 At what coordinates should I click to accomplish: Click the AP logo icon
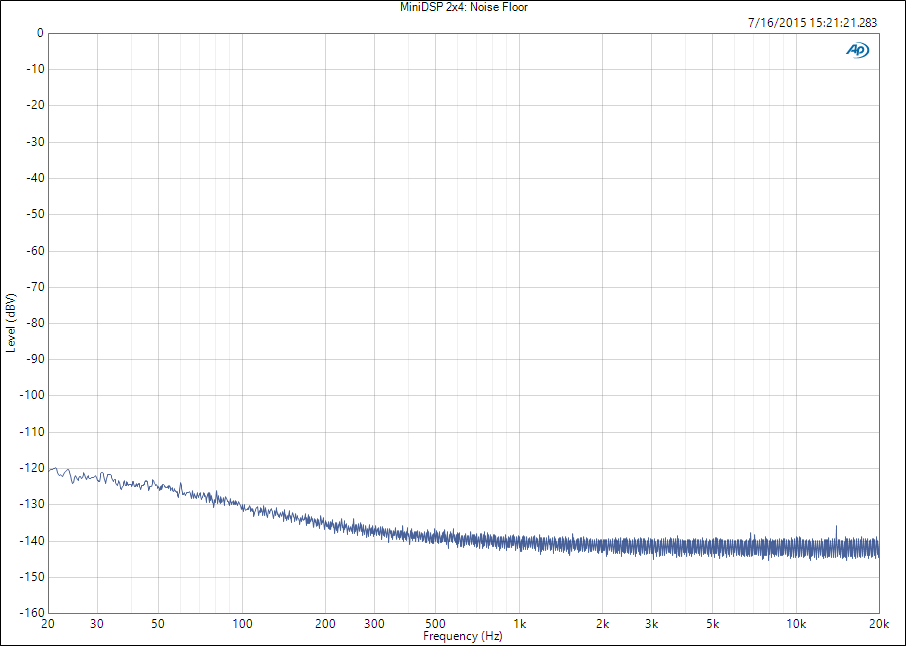click(x=857, y=50)
